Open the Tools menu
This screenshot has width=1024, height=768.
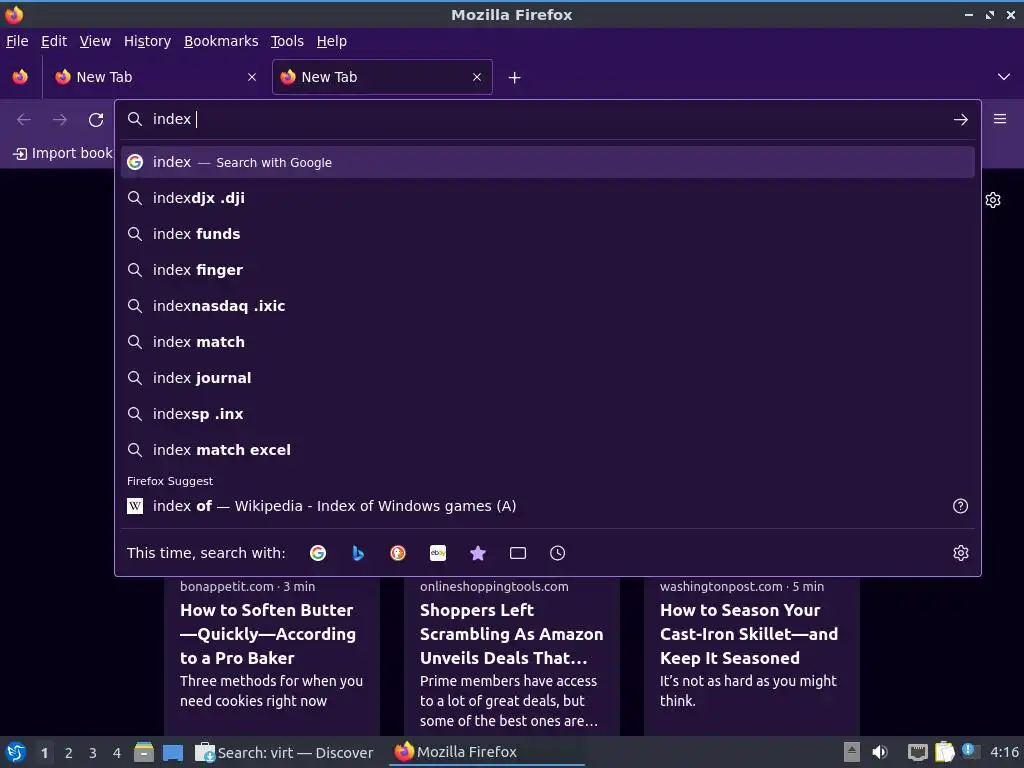[287, 41]
